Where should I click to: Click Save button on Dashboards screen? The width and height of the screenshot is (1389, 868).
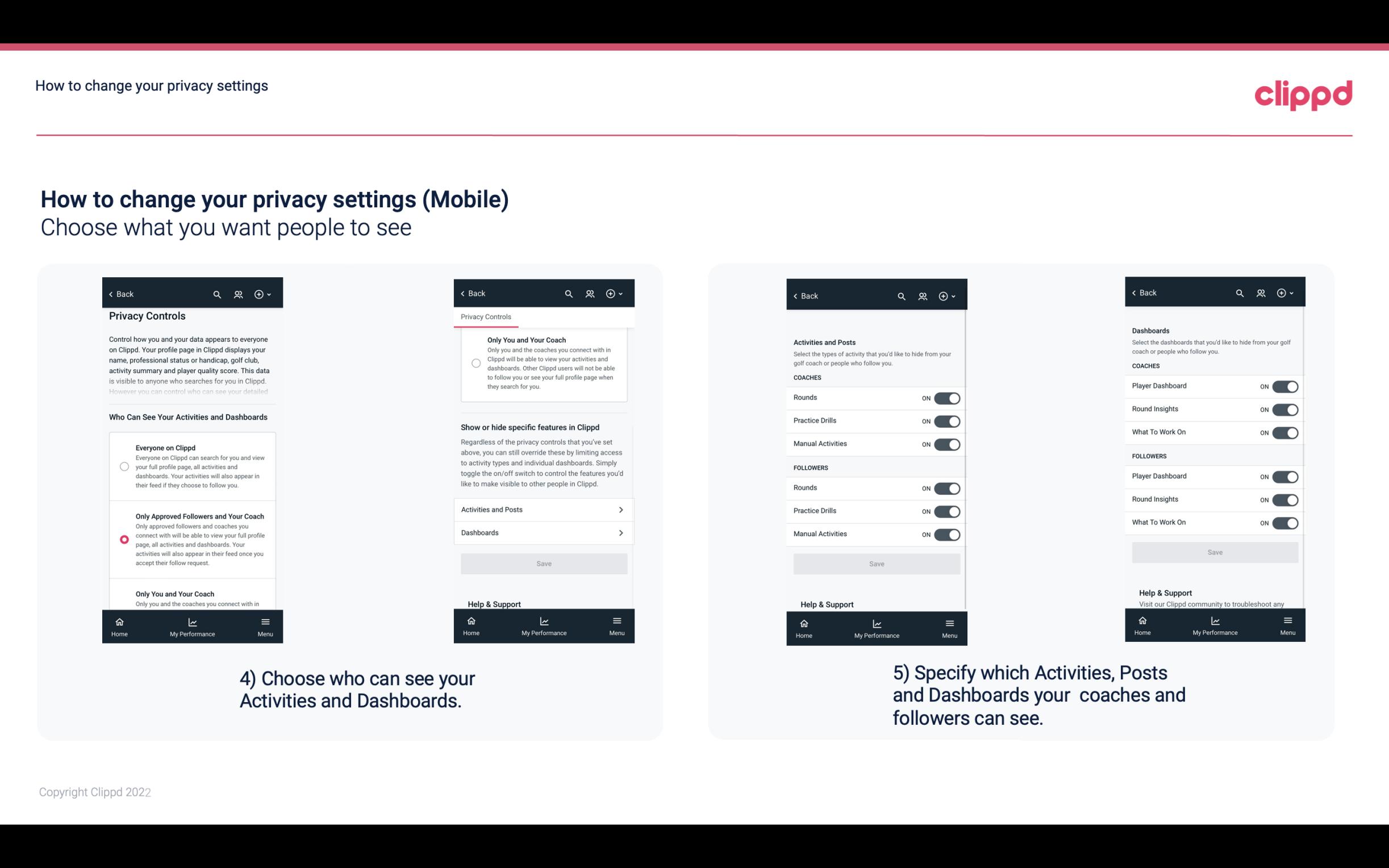[1215, 552]
